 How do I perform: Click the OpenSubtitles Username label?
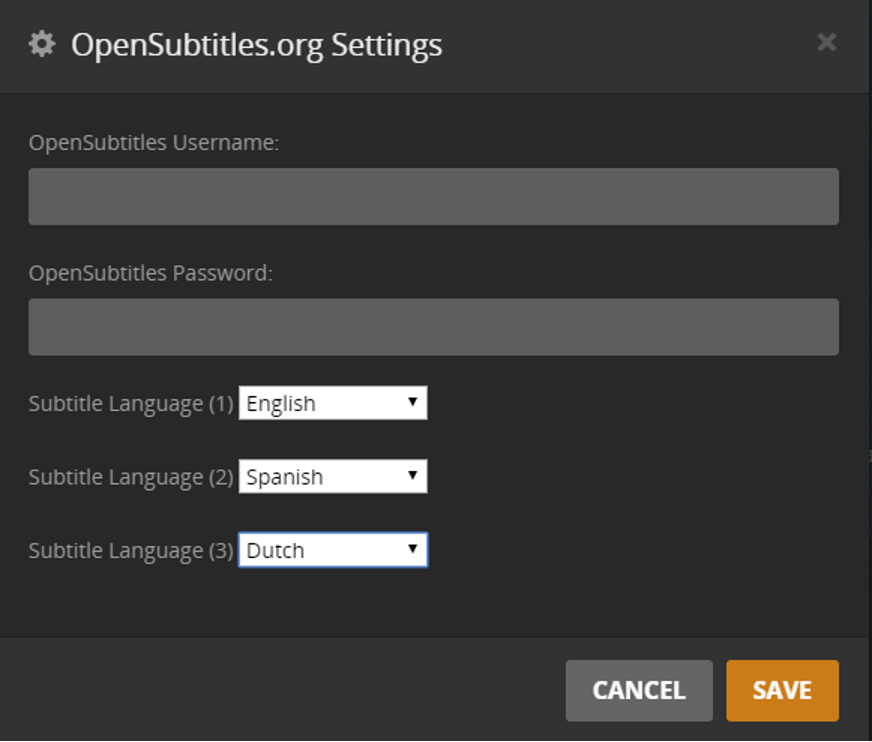[x=153, y=143]
